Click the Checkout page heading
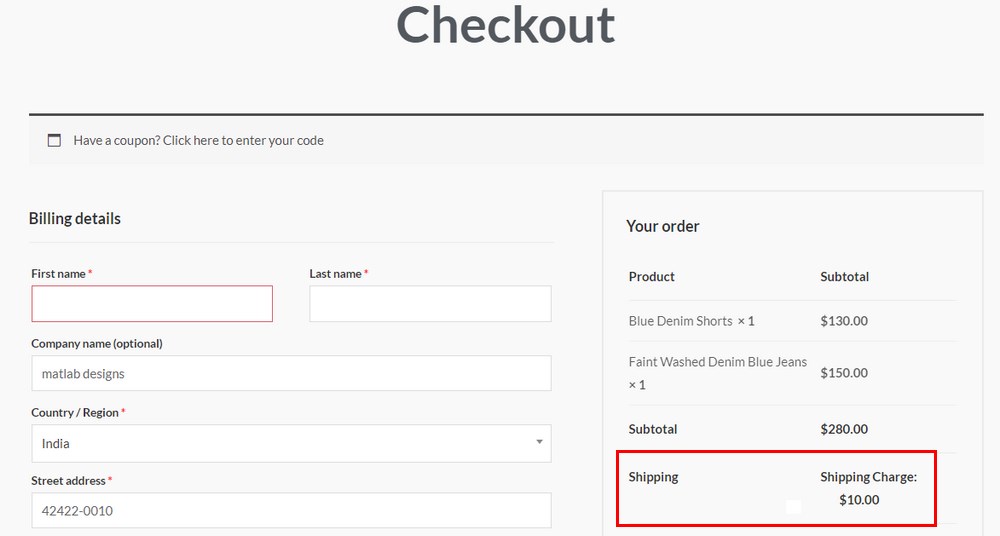Screen dimensions: 1000x536 click(x=506, y=26)
